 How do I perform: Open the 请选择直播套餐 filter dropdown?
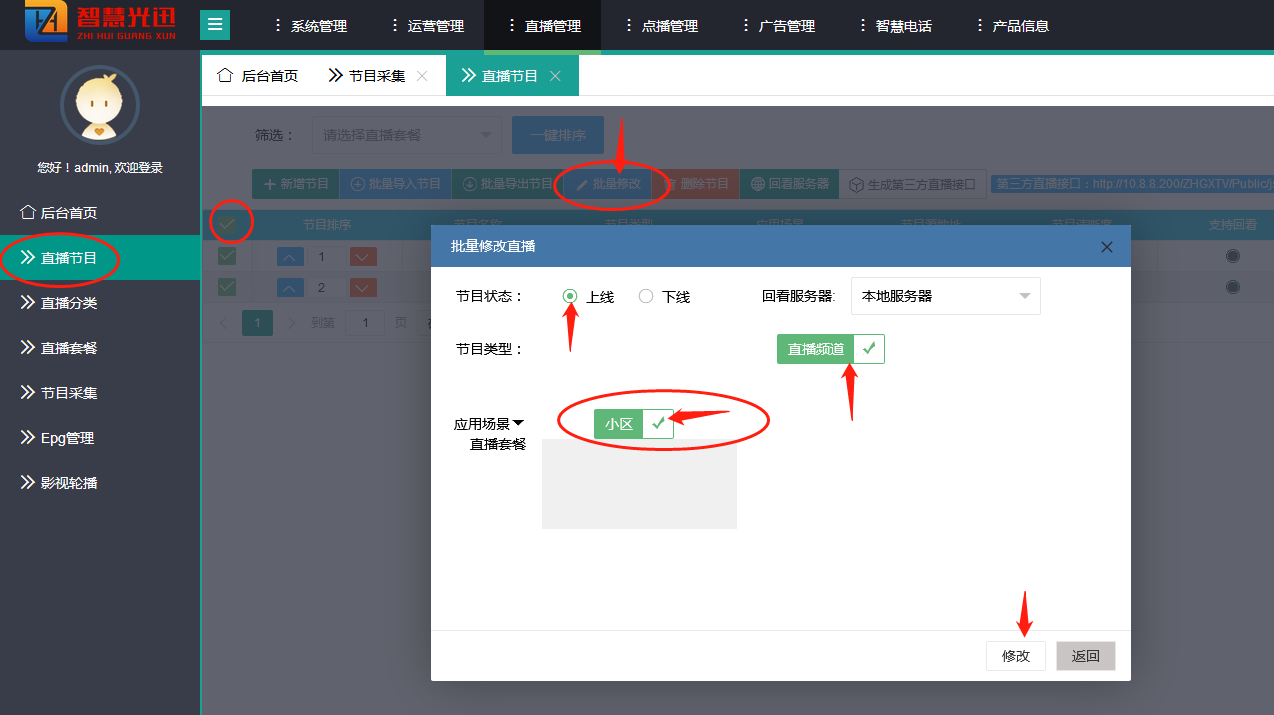pos(406,135)
